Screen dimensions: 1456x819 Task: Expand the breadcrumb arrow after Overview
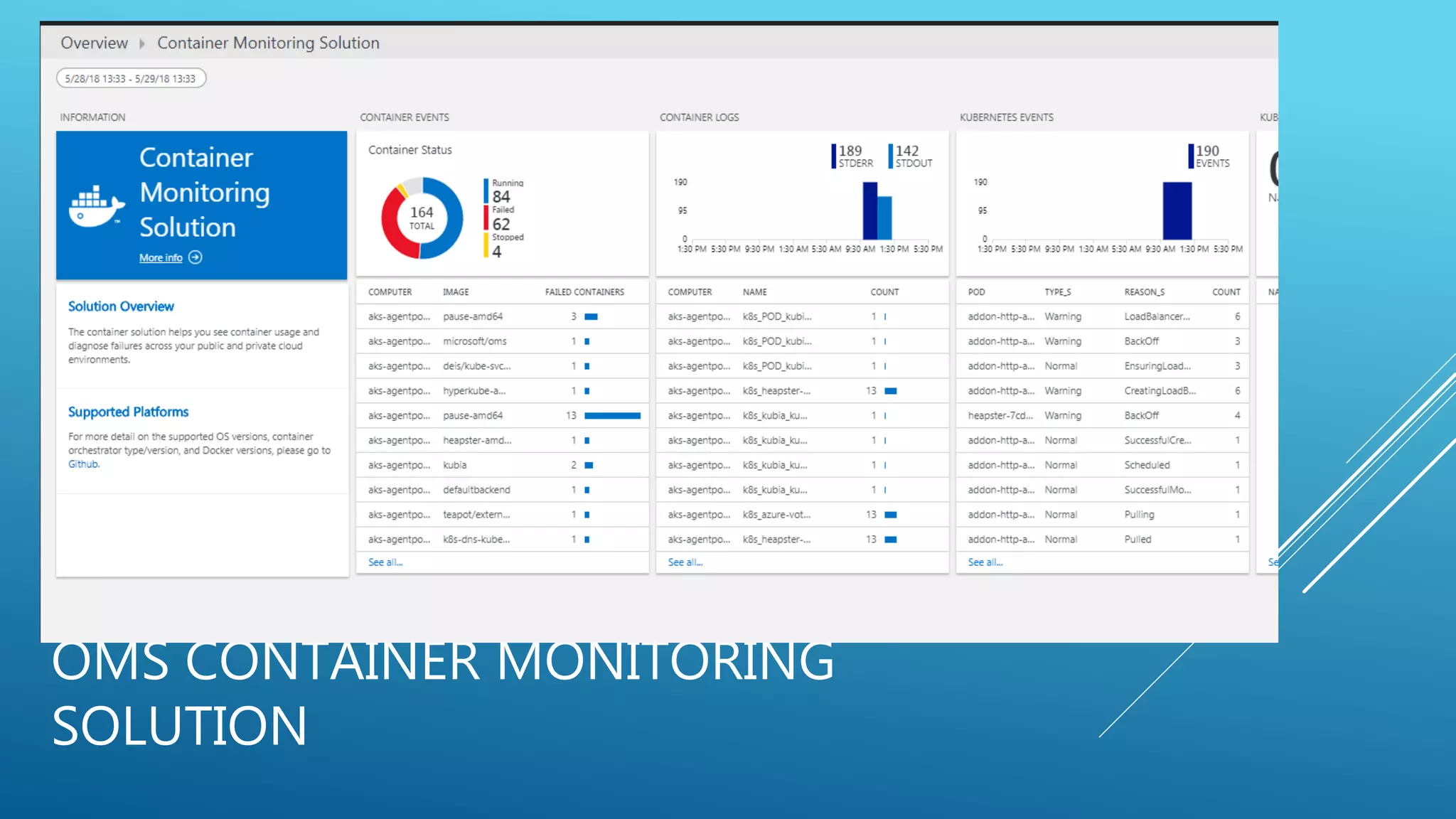[142, 43]
